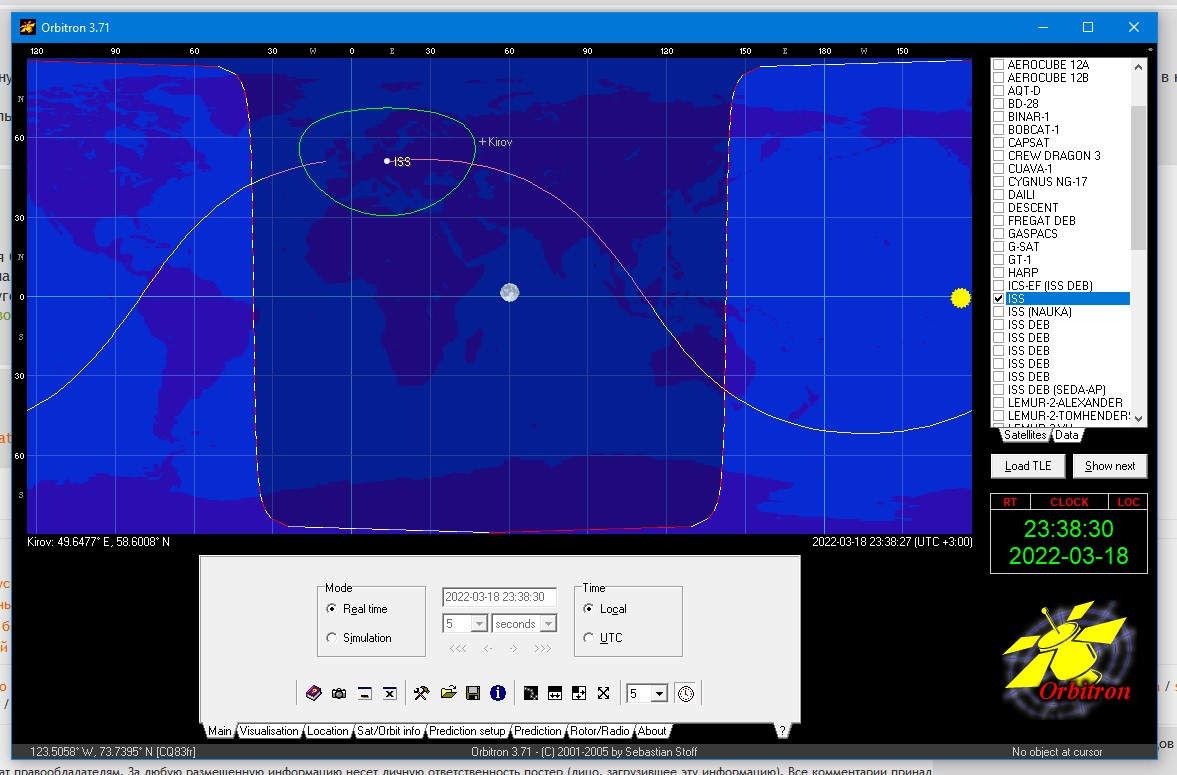Viewport: 1177px width, 775px height.
Task: Toggle full screen with crossed arrows icon
Action: (604, 693)
